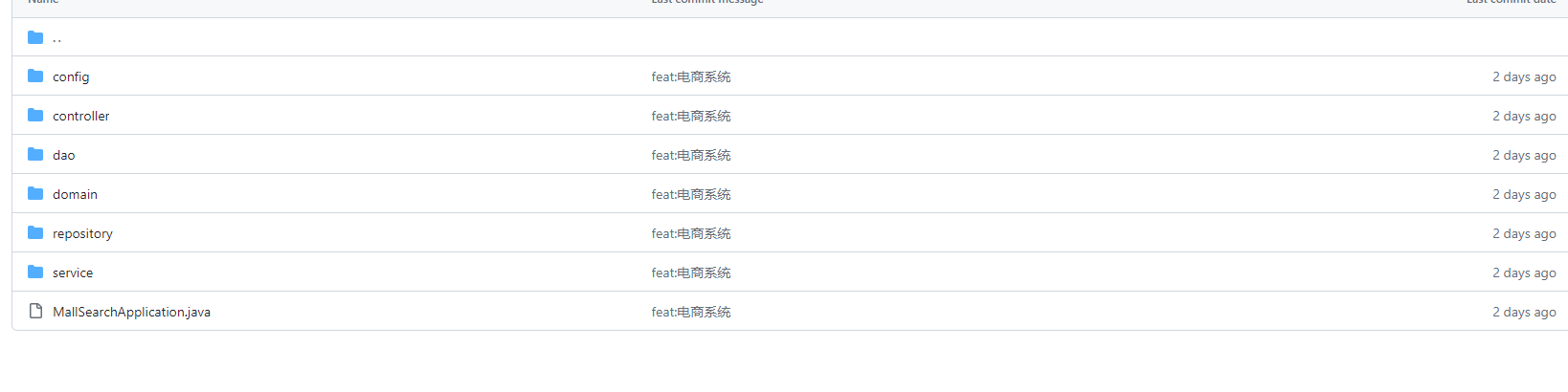Open the commit message for config row
Viewport: 1568px width, 392px height.
tap(690, 76)
